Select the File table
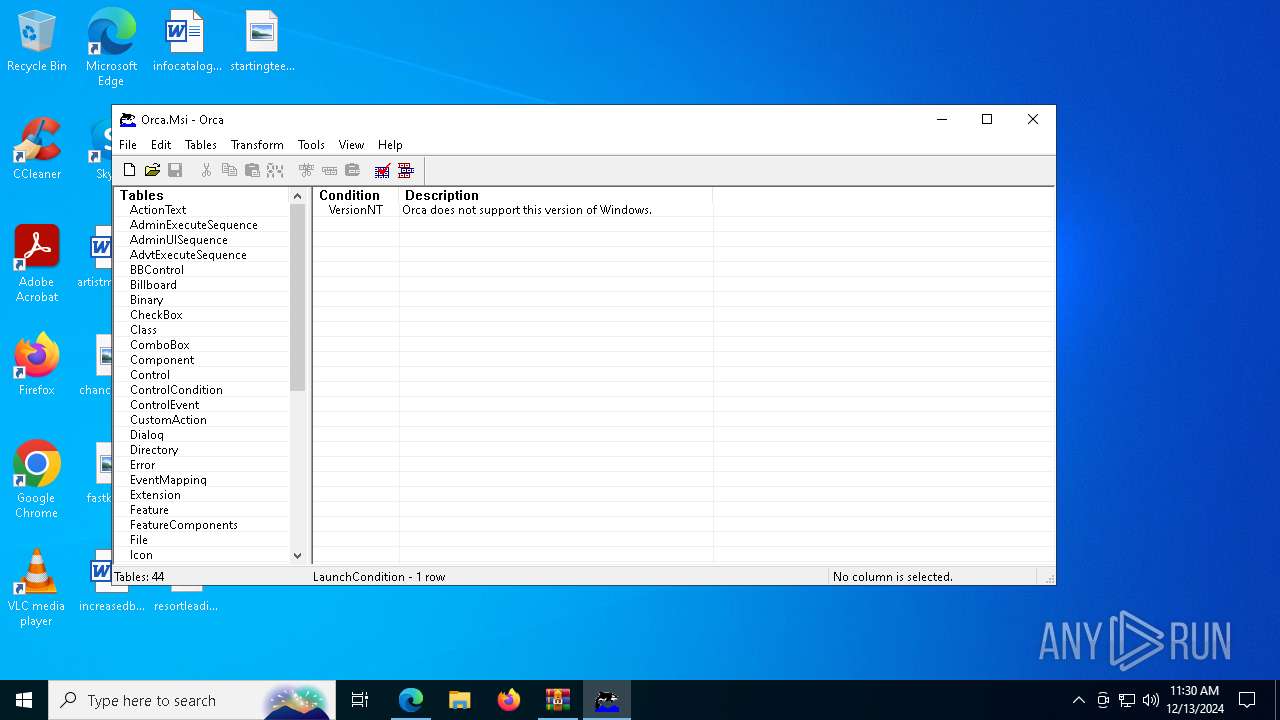 click(x=139, y=540)
